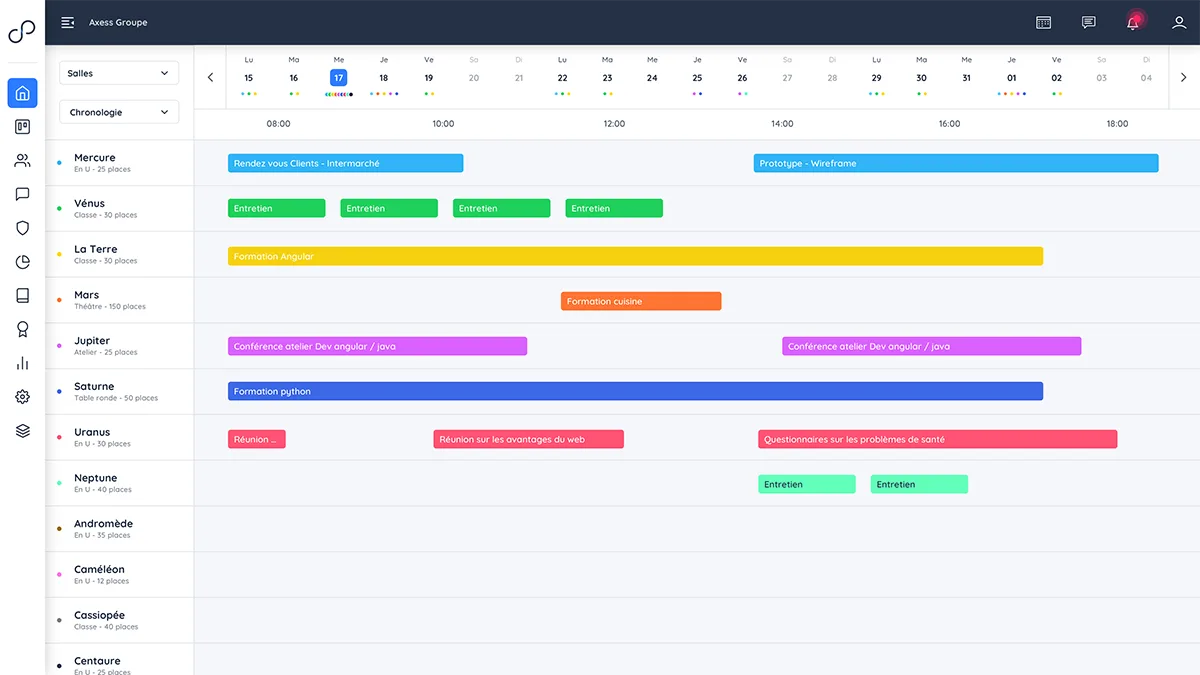
Task: Open the user profile icon
Action: coord(1179,22)
